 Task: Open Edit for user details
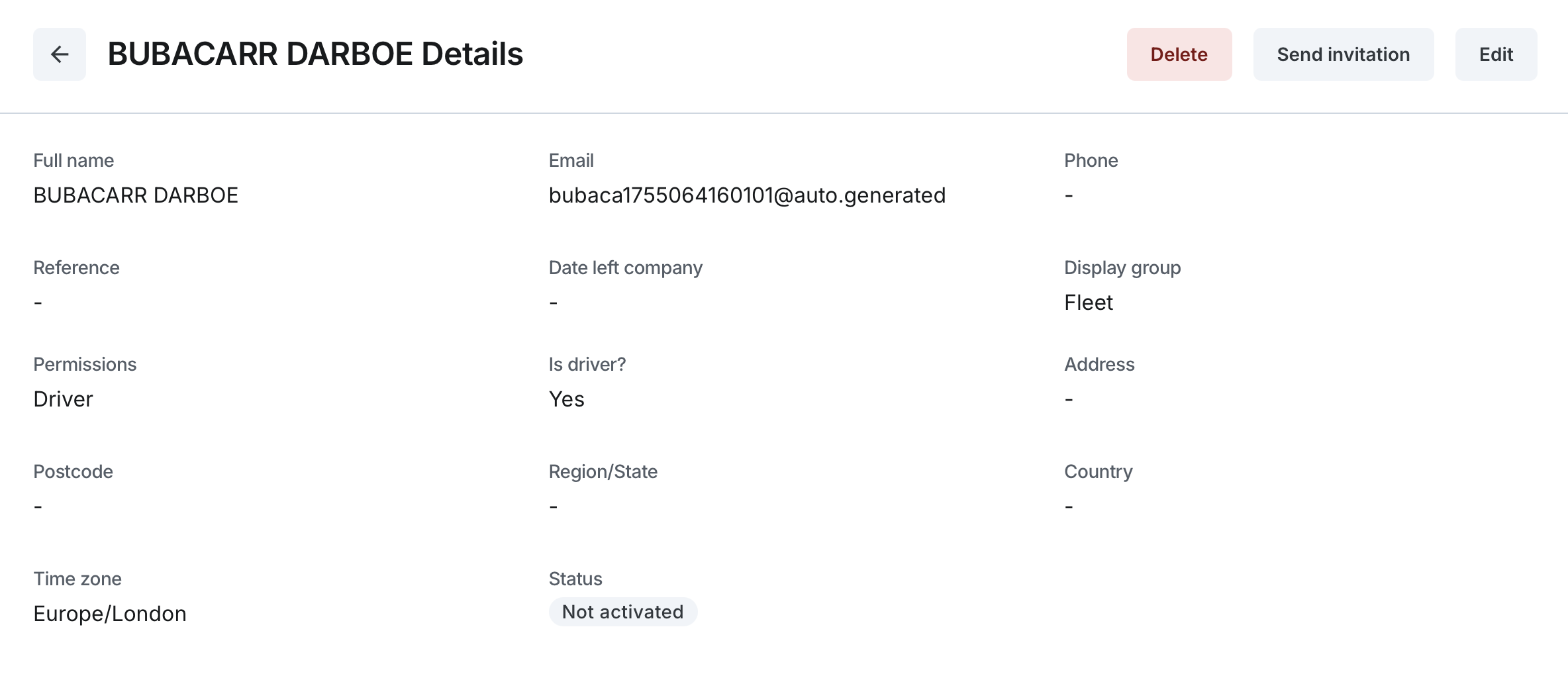pos(1496,54)
